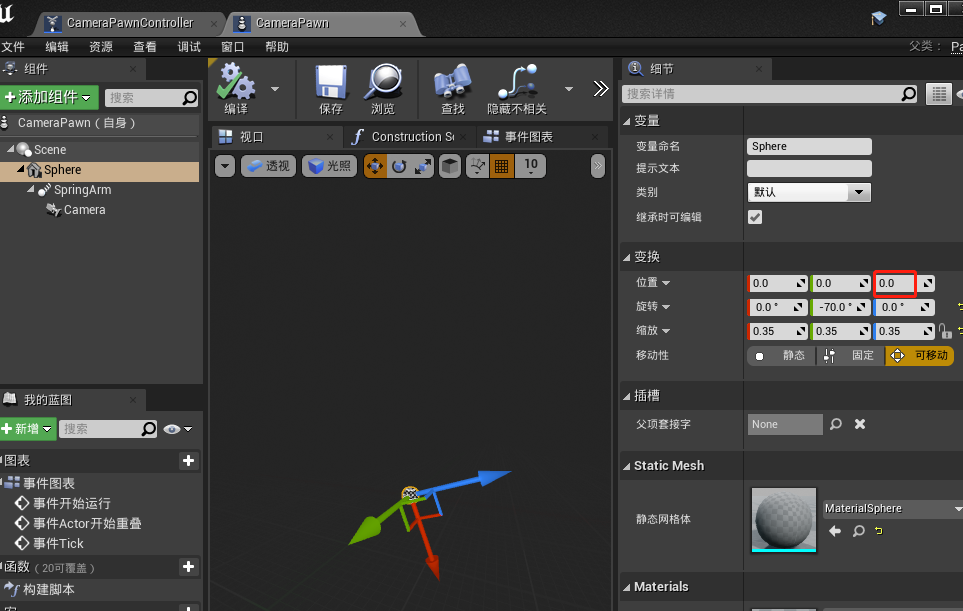This screenshot has width=963, height=611.
Task: Click the 变量命名 field containing Sphere
Action: tap(809, 146)
